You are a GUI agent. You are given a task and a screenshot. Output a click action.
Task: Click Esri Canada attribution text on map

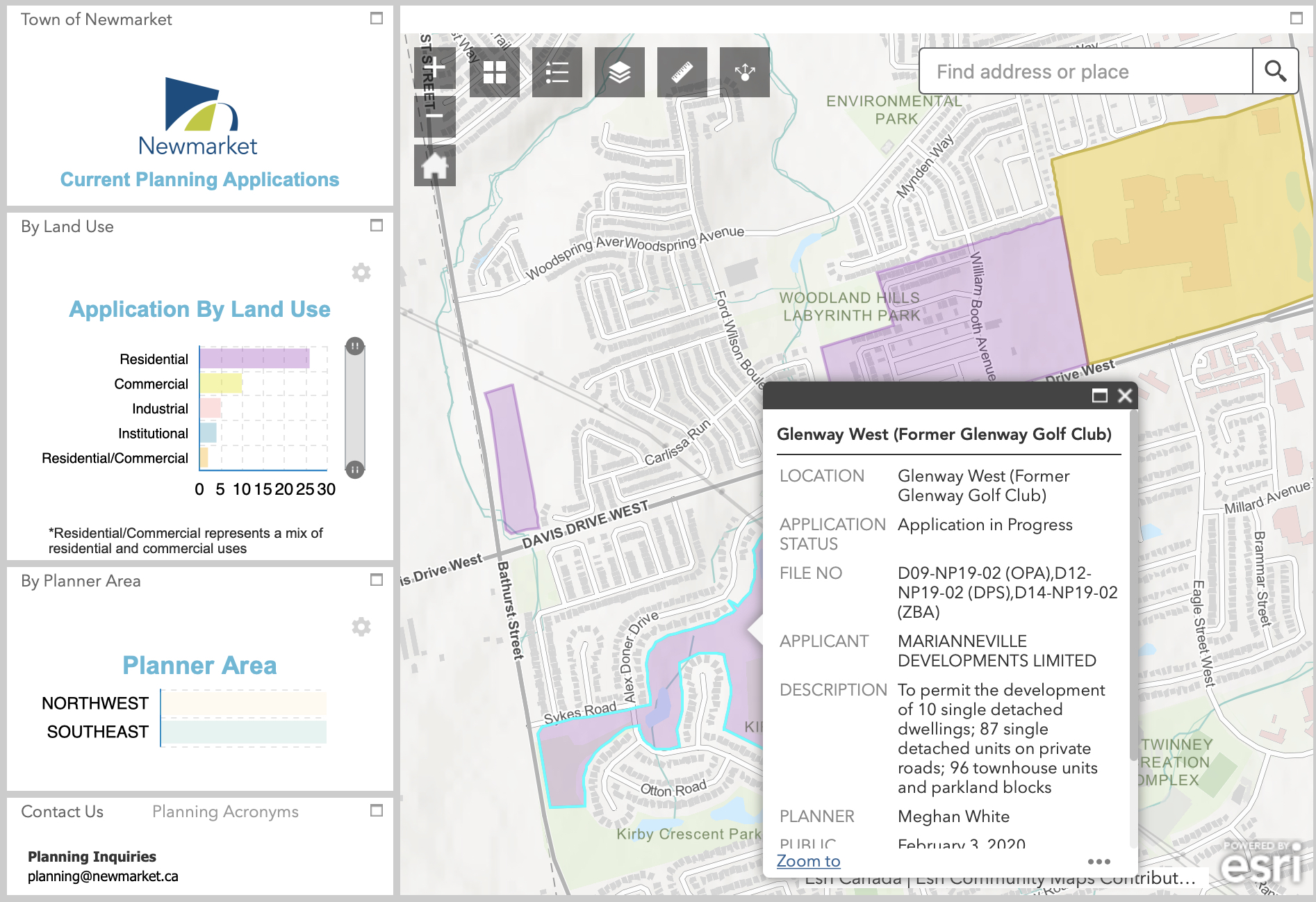tap(854, 879)
